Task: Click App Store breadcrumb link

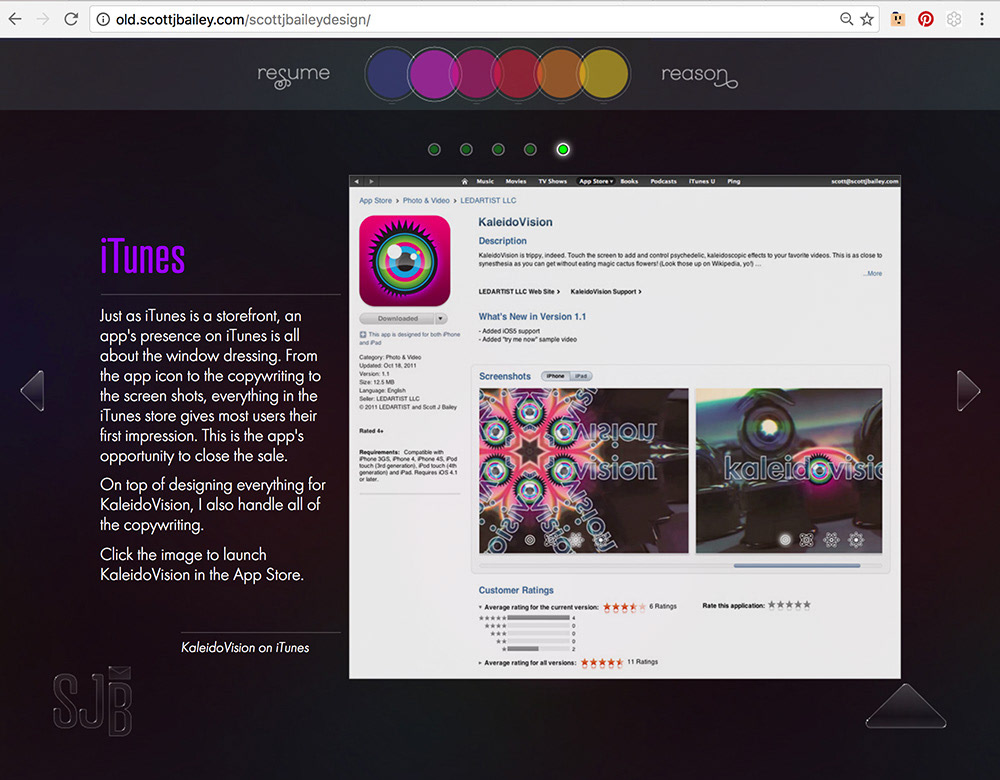Action: (375, 200)
